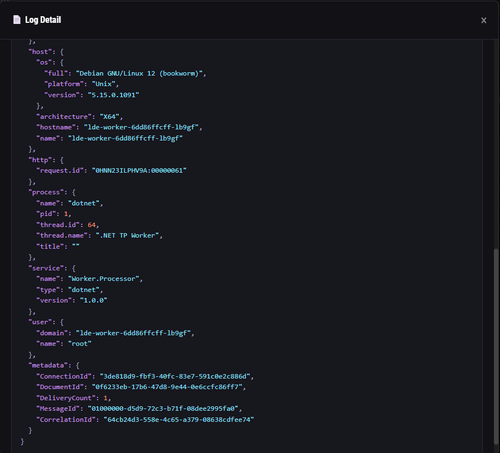500x453 pixels.
Task: Click the request.id value text
Action: [139, 171]
